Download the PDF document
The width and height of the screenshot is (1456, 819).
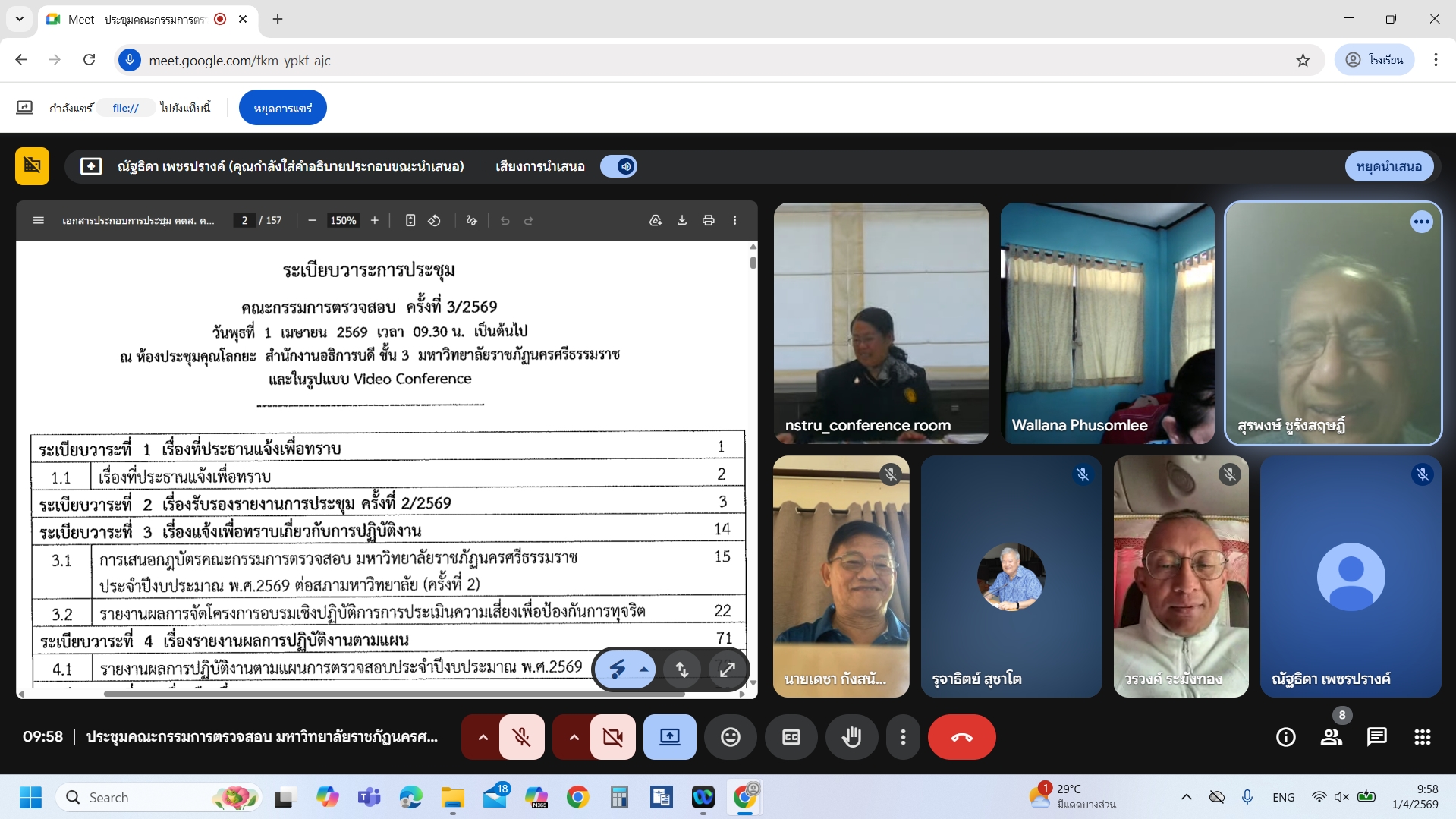(681, 220)
